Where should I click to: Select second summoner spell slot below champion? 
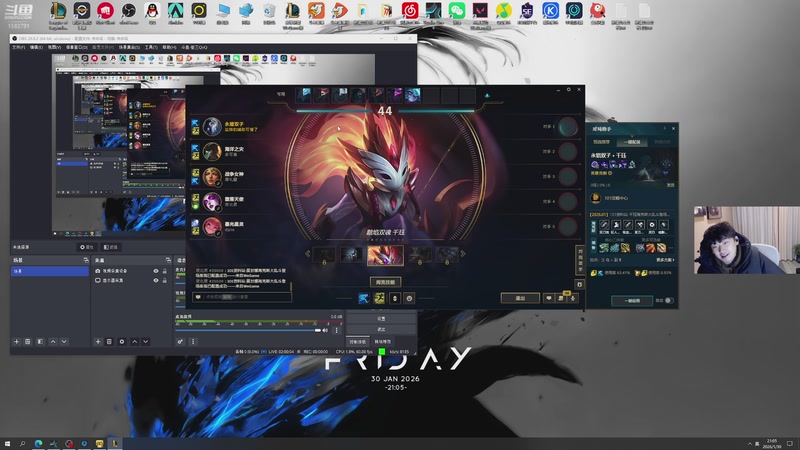pos(379,298)
